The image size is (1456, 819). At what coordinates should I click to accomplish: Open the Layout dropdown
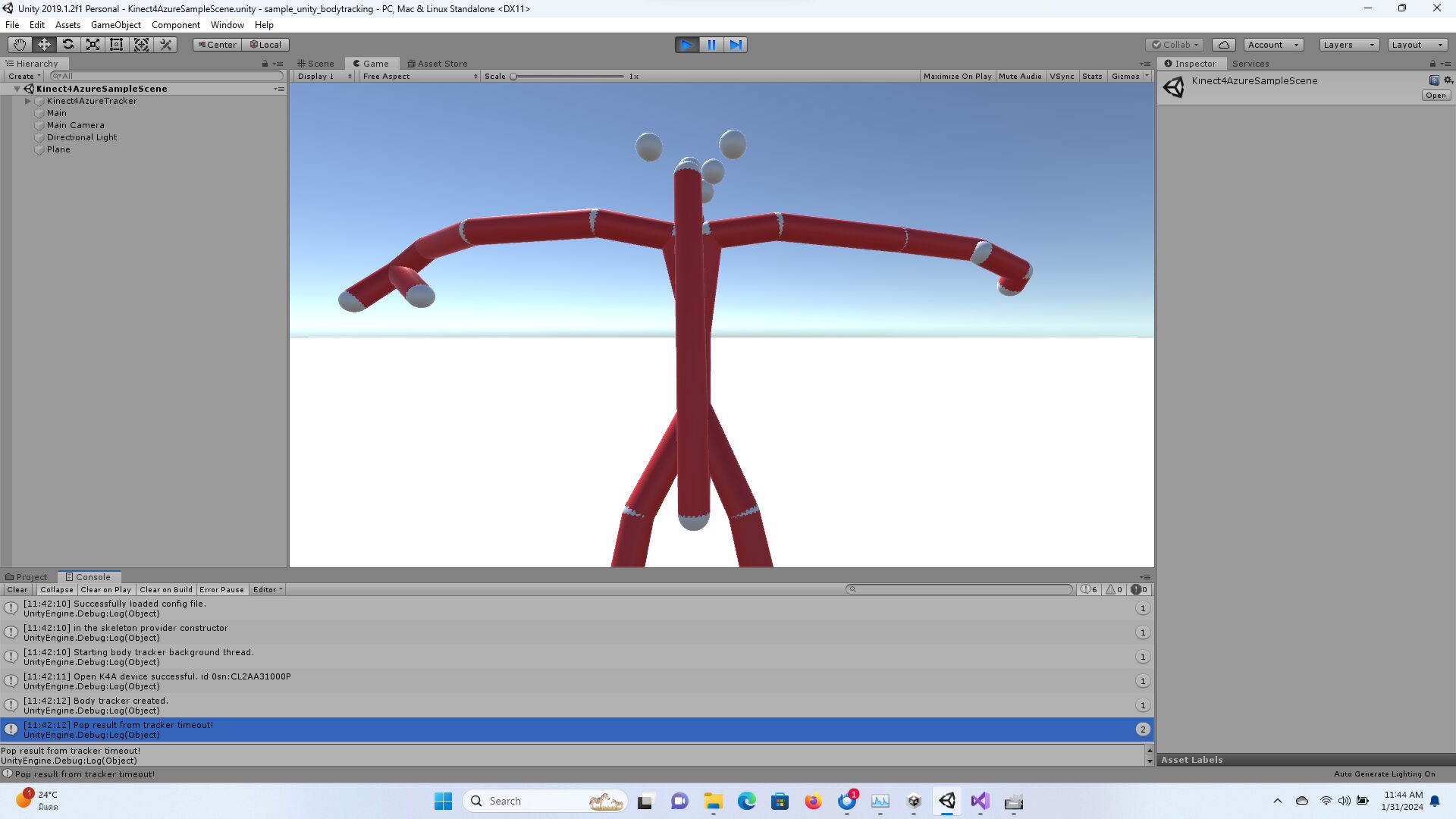[x=1417, y=45]
